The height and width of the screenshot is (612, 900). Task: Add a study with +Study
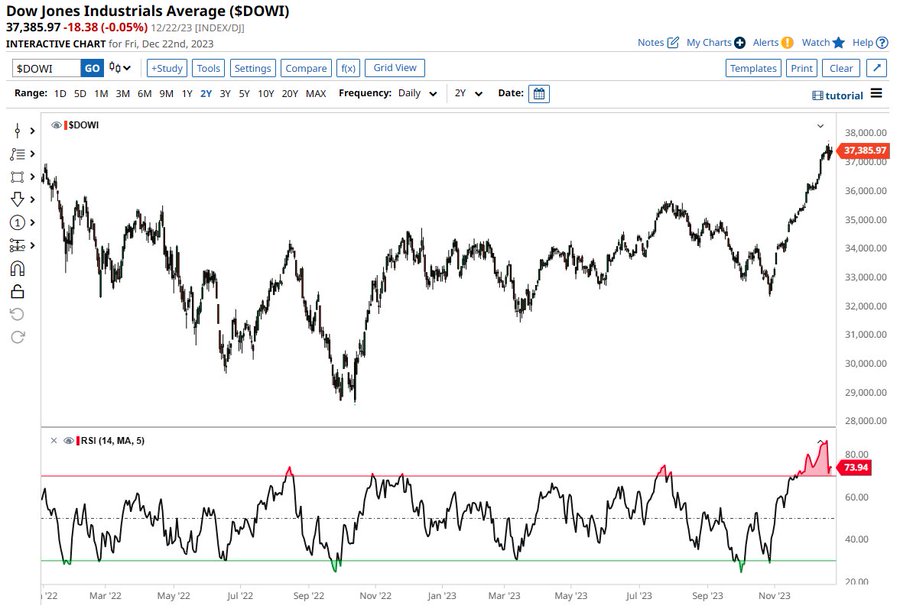click(167, 68)
